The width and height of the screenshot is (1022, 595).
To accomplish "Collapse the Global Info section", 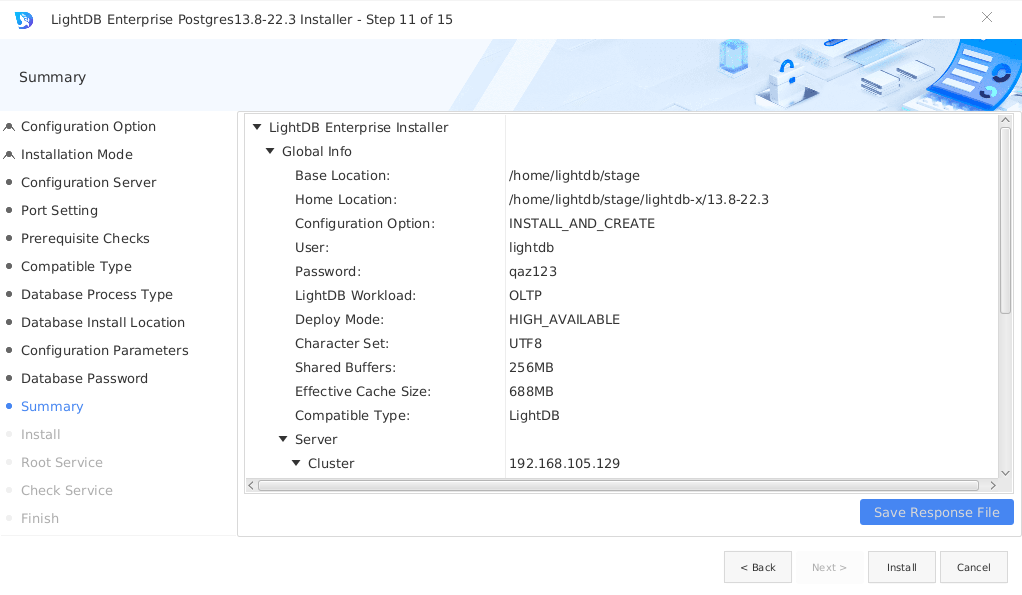I will pyautogui.click(x=269, y=151).
